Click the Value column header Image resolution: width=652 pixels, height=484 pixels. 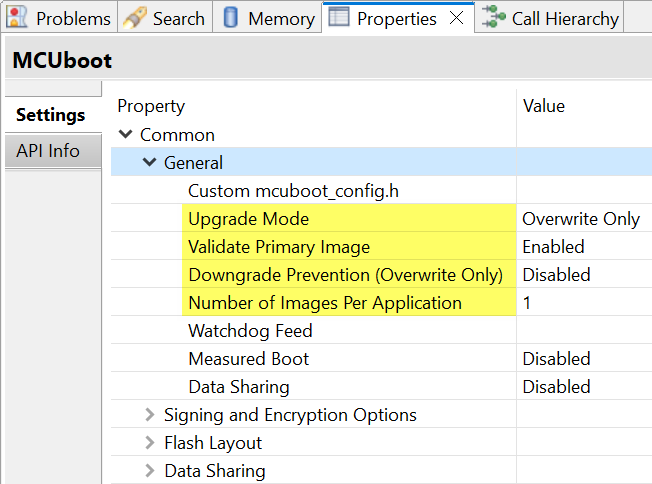tap(544, 106)
